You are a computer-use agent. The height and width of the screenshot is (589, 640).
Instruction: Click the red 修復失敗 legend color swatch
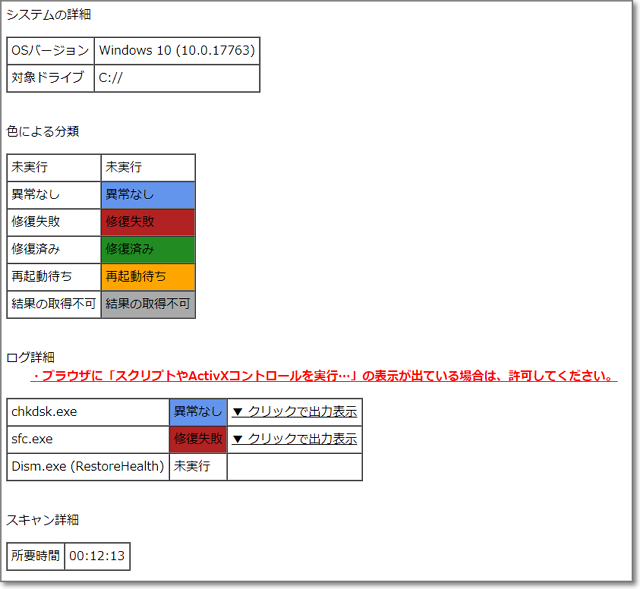tap(148, 222)
